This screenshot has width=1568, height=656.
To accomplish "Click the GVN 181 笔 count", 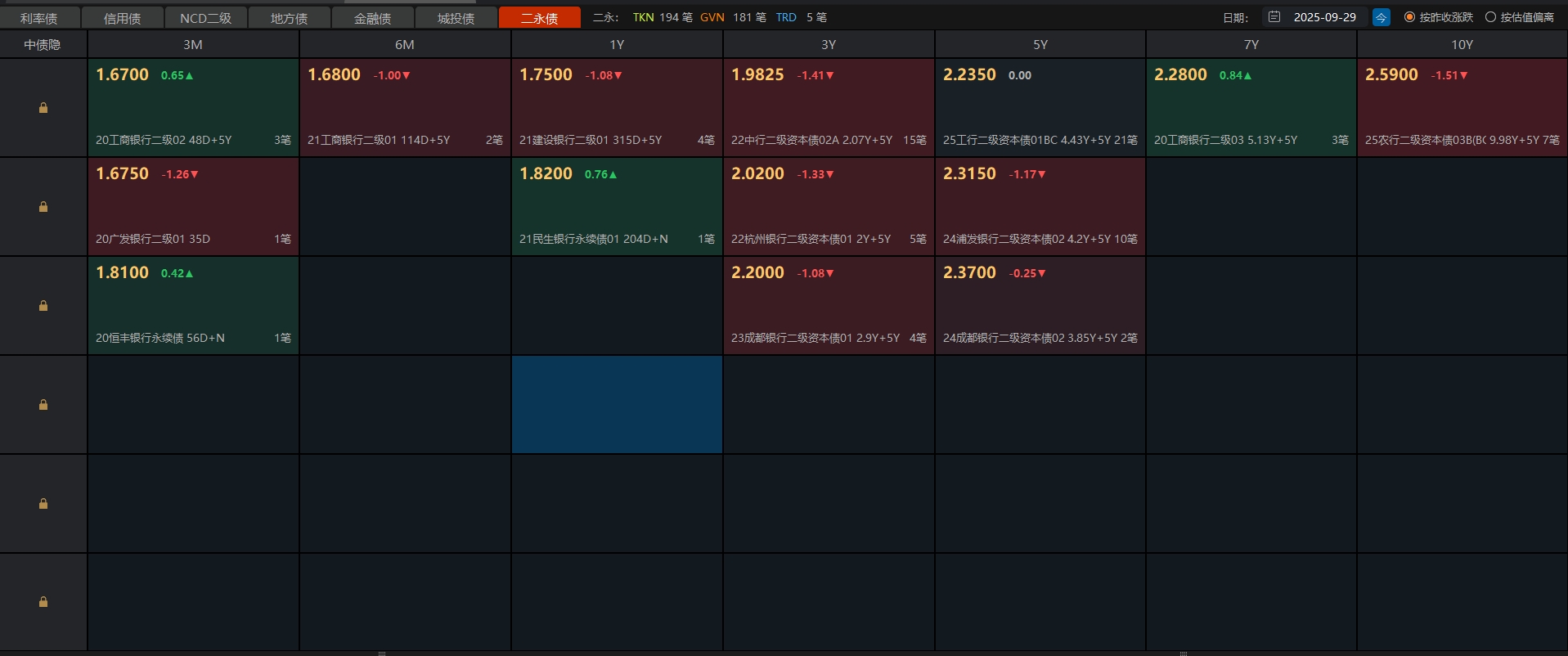I will click(733, 17).
